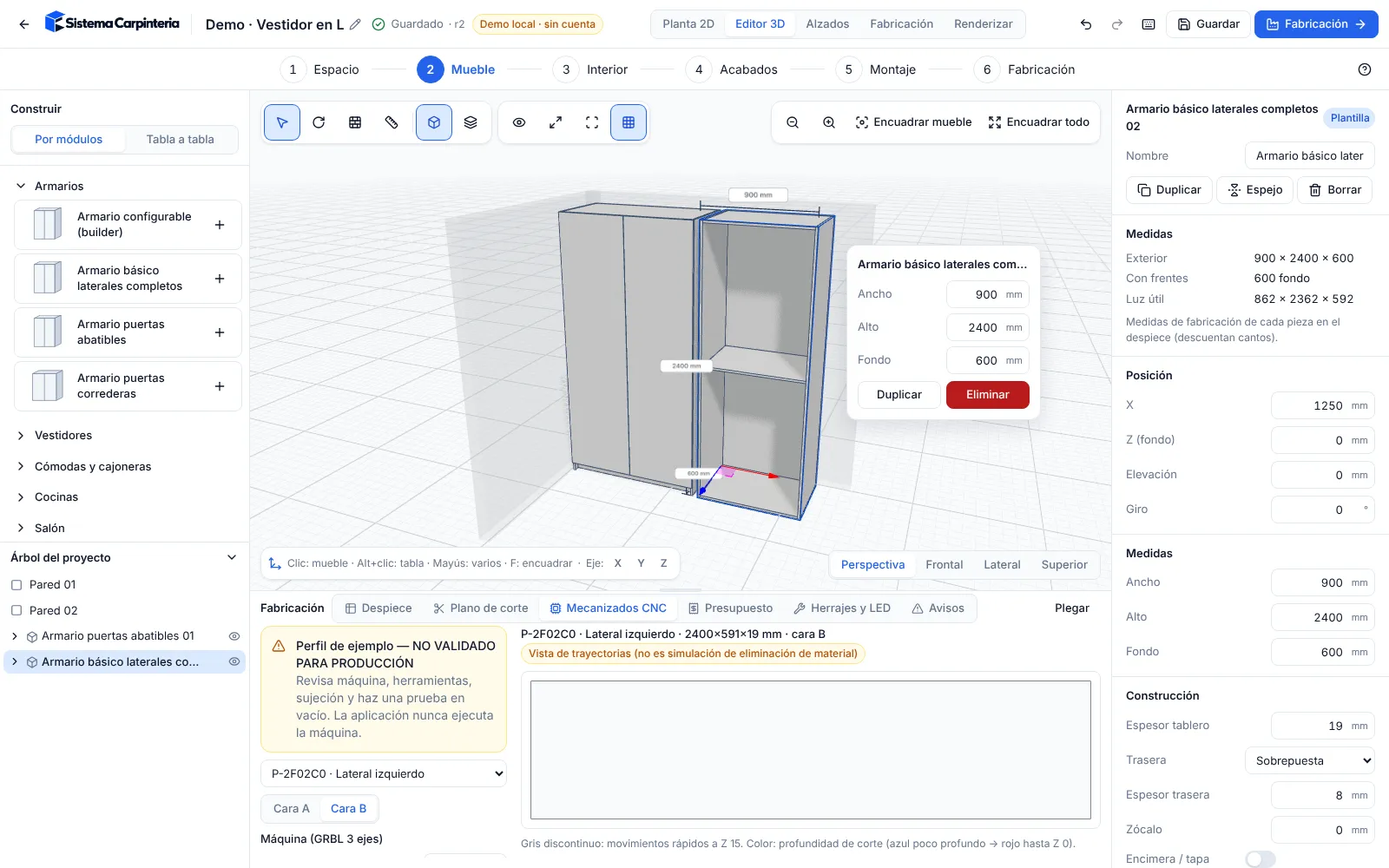Open the Despiece tab
The height and width of the screenshot is (868, 1389).
point(379,608)
